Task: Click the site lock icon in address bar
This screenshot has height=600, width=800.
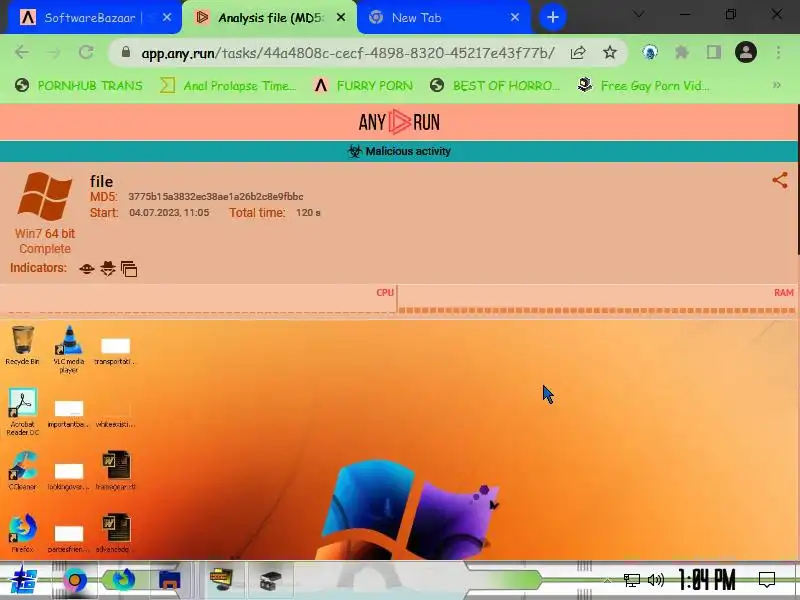Action: (126, 52)
